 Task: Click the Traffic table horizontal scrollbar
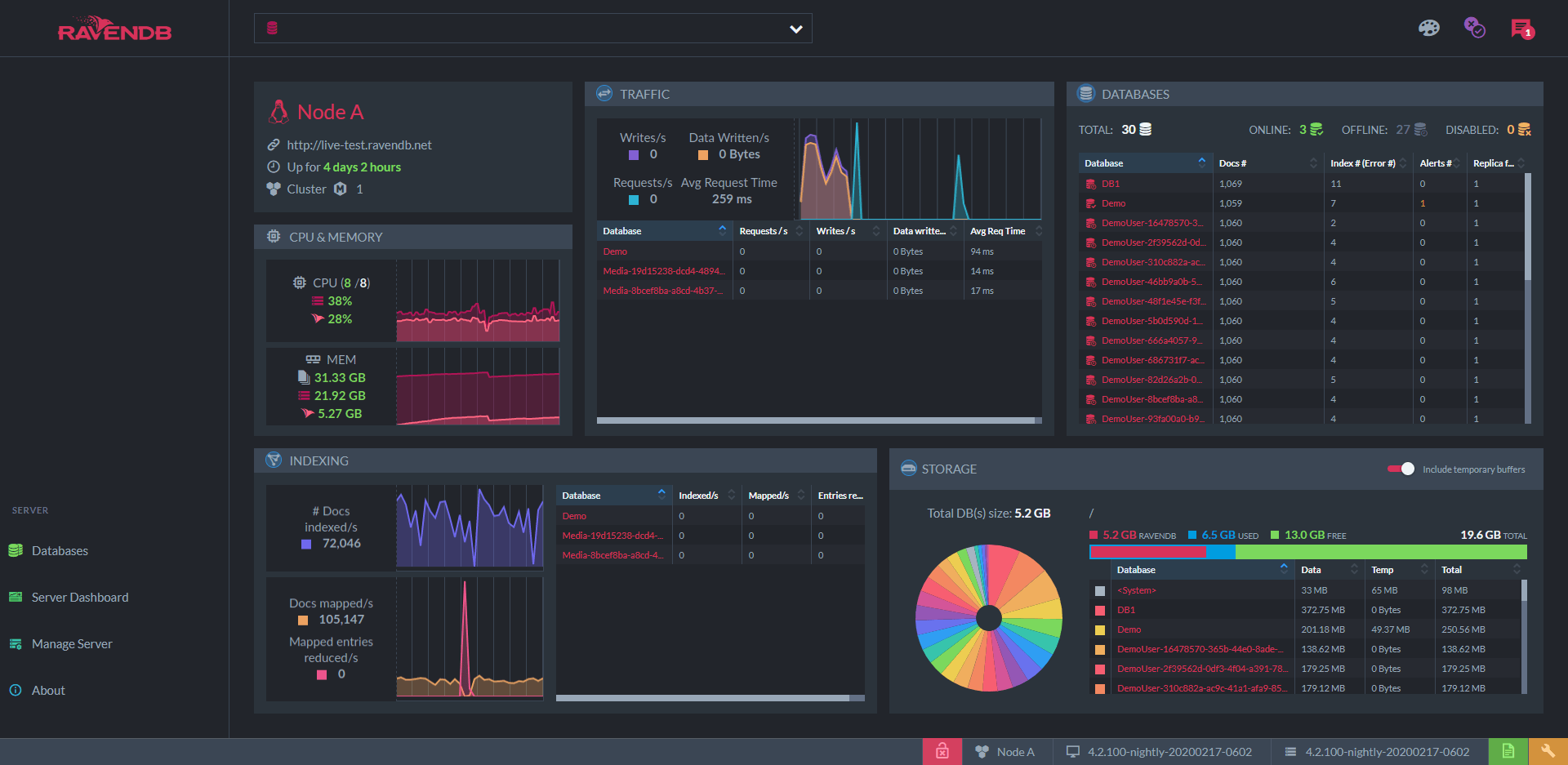coord(817,420)
